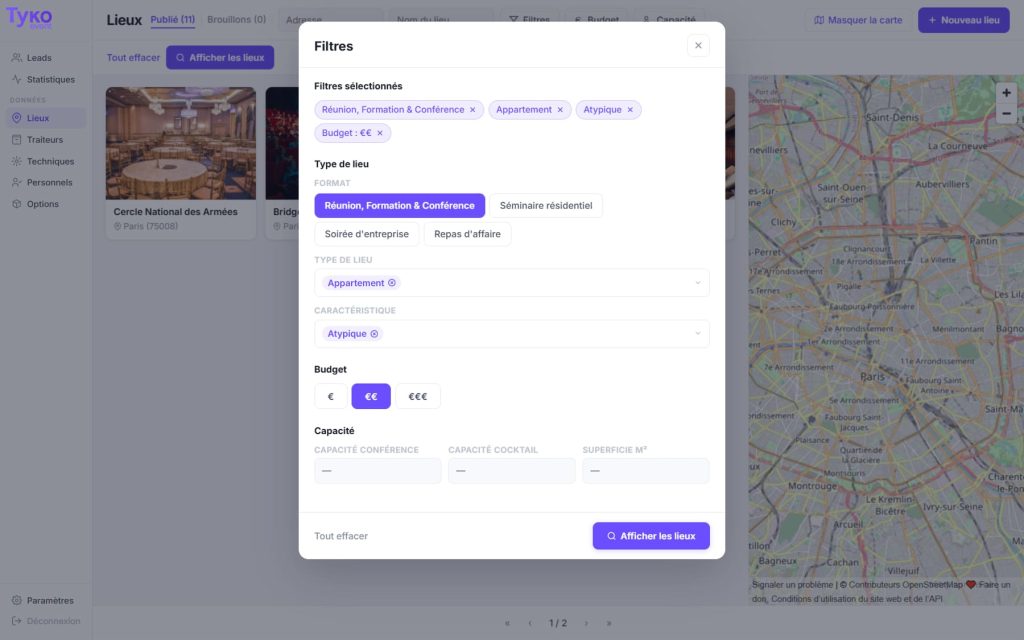Click the Contributeurs OpenStreetMap link

pos(906,585)
